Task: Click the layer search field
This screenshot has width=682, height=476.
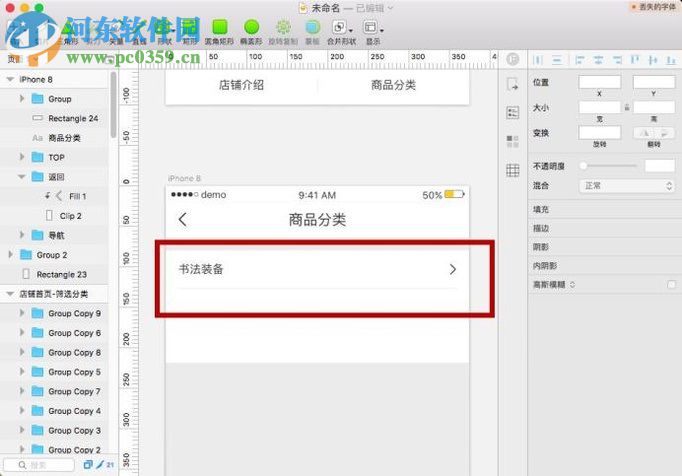Action: (39, 465)
